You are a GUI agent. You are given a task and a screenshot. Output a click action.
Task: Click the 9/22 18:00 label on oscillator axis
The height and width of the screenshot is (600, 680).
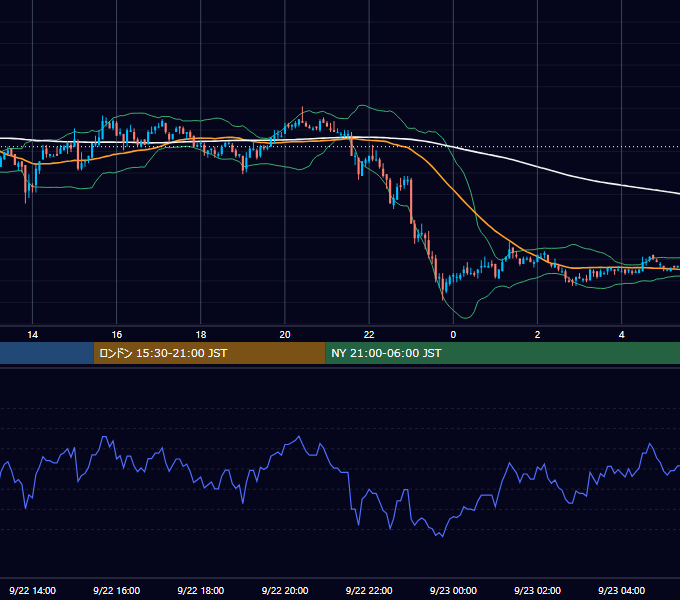tap(201, 590)
